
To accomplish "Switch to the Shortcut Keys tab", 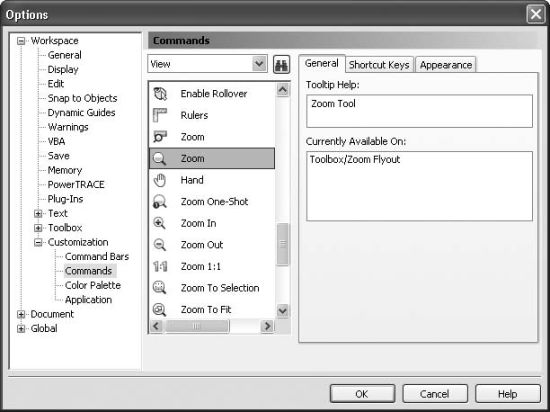I will [379, 65].
